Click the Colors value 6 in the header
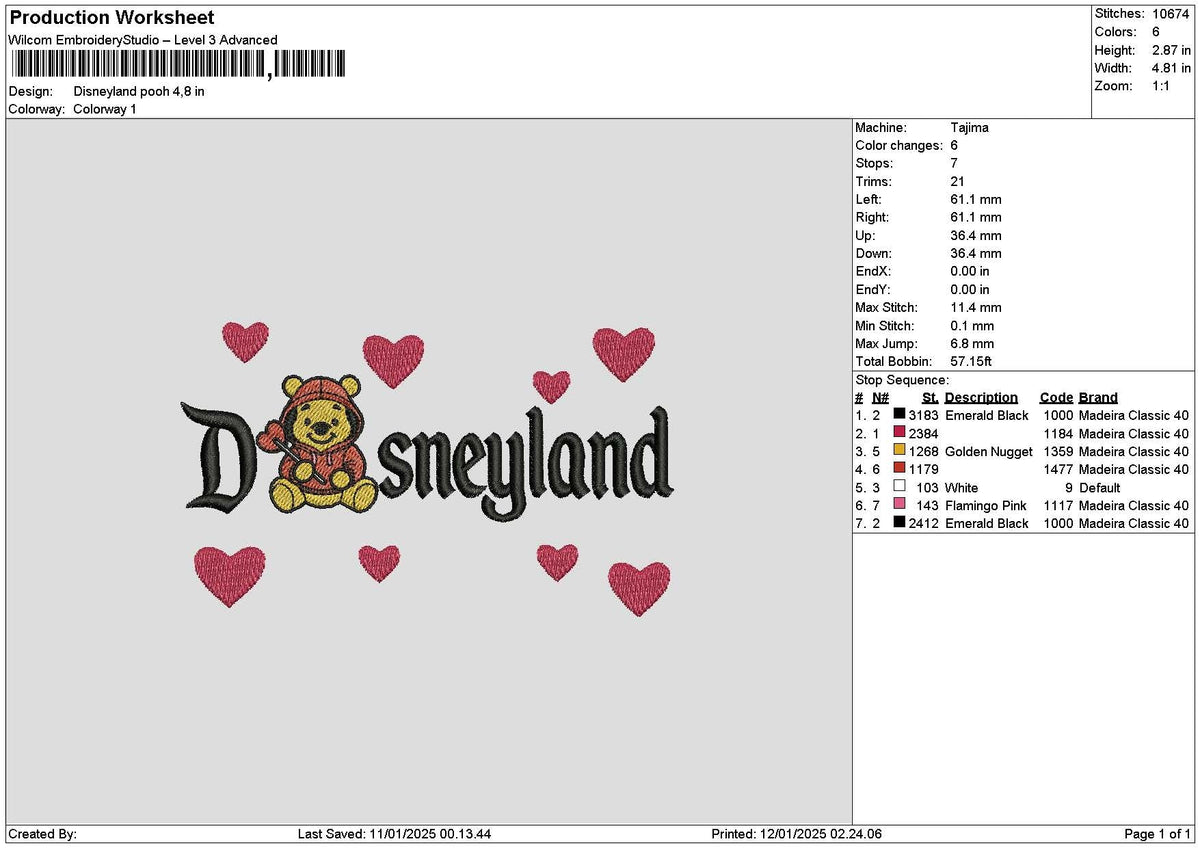1200x848 pixels. click(x=1156, y=32)
